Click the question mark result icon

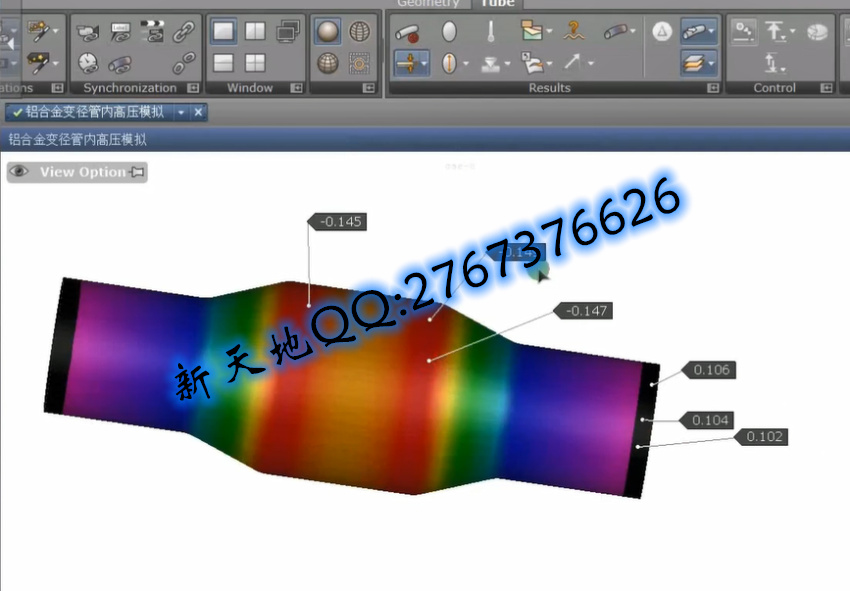pos(574,32)
